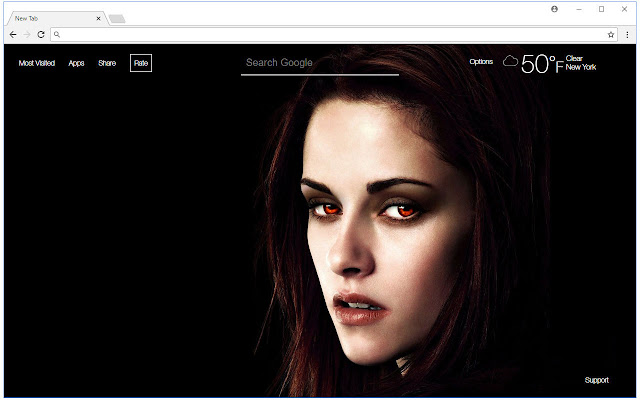This screenshot has height=400, width=640.
Task: Open the user profile icon
Action: pyautogui.click(x=554, y=9)
